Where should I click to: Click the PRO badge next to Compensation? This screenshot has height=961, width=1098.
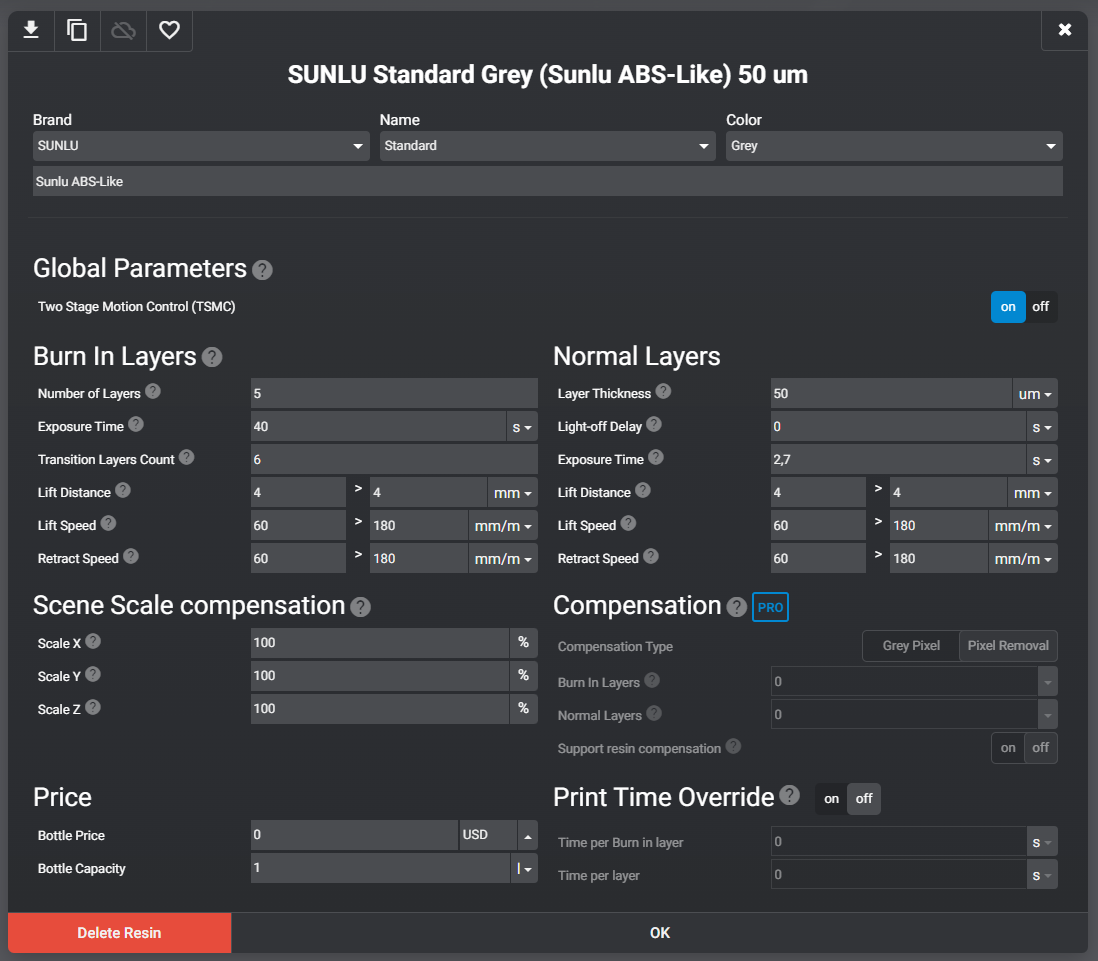(x=770, y=607)
